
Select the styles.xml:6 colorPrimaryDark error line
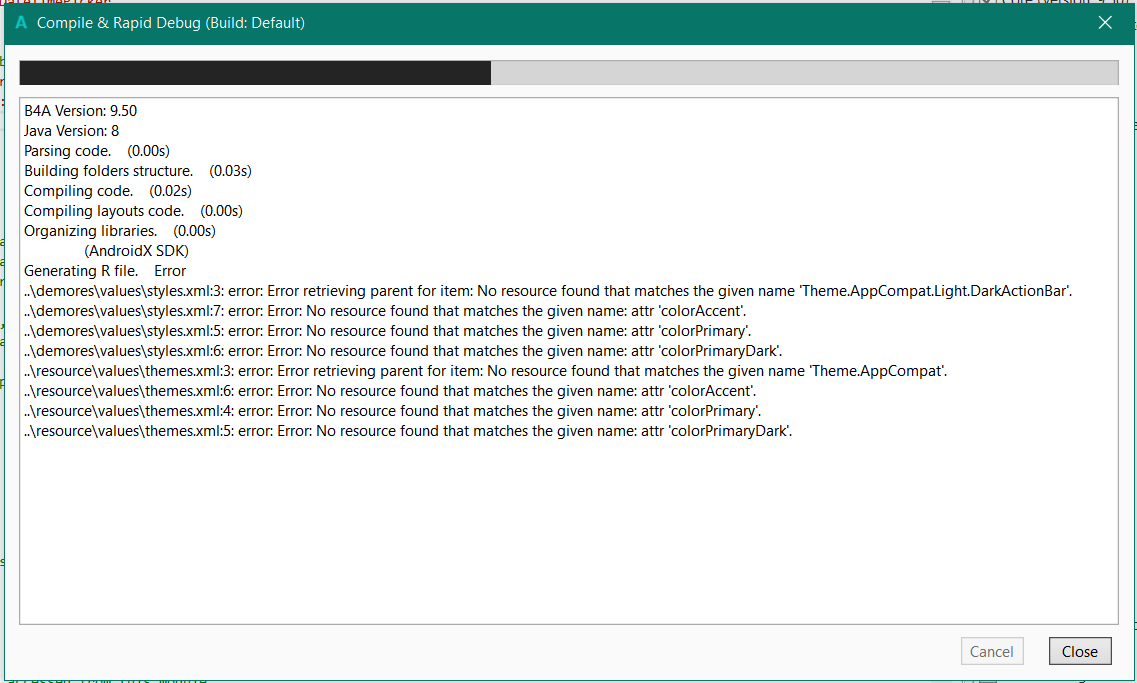tap(403, 351)
